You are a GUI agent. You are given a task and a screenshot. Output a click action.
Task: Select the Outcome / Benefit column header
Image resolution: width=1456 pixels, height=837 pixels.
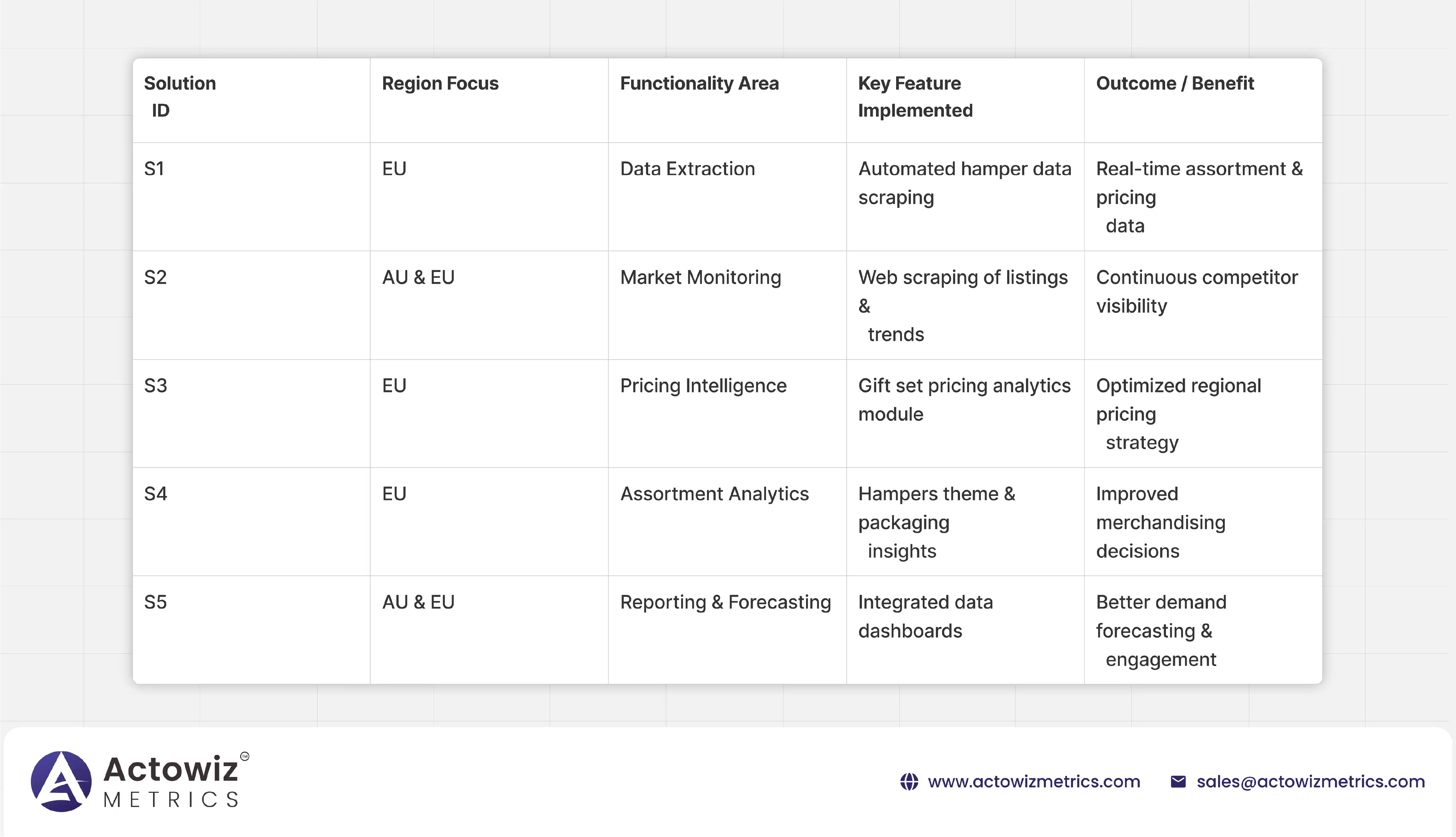coord(1175,83)
